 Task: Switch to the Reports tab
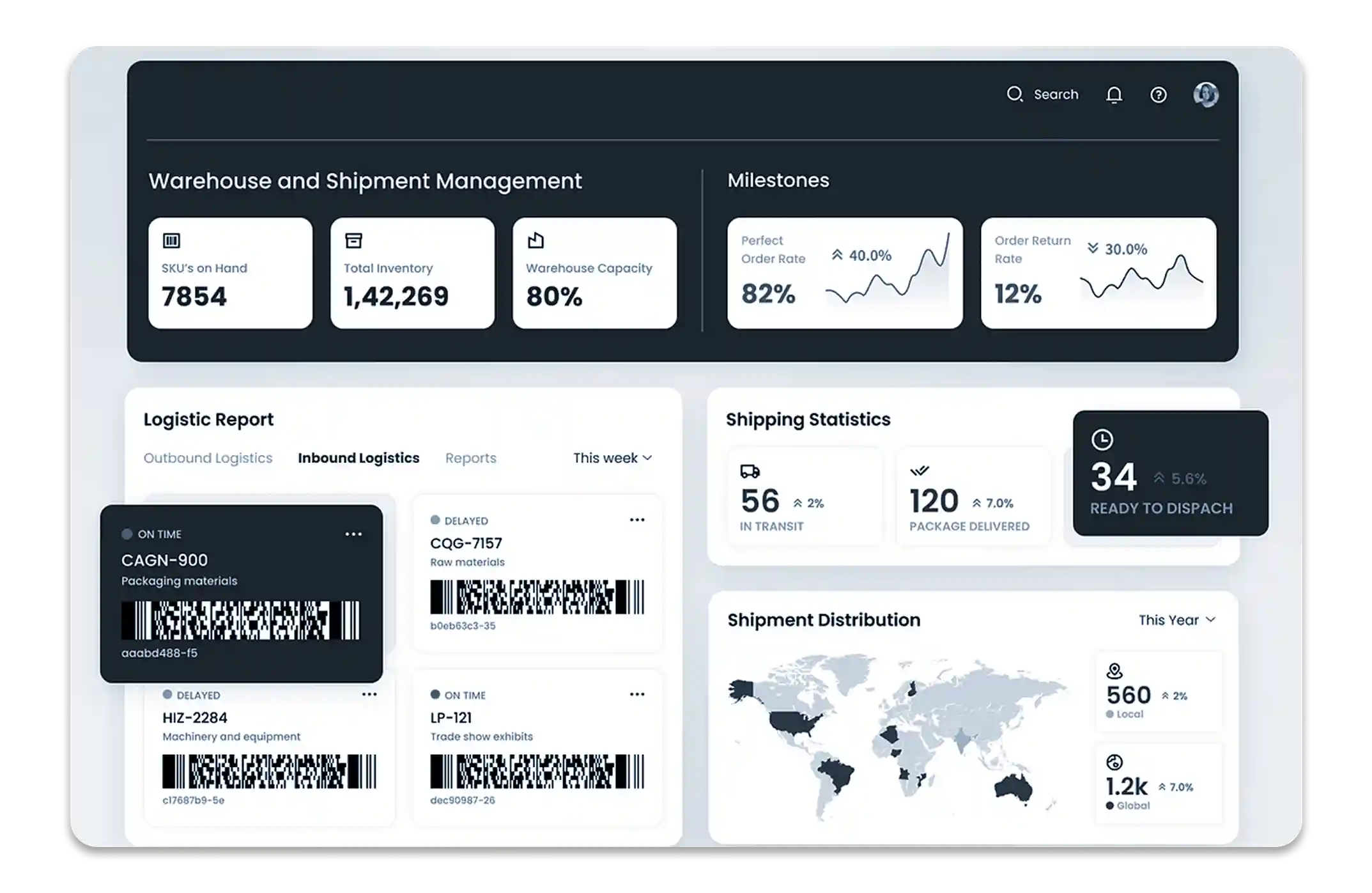[x=470, y=458]
